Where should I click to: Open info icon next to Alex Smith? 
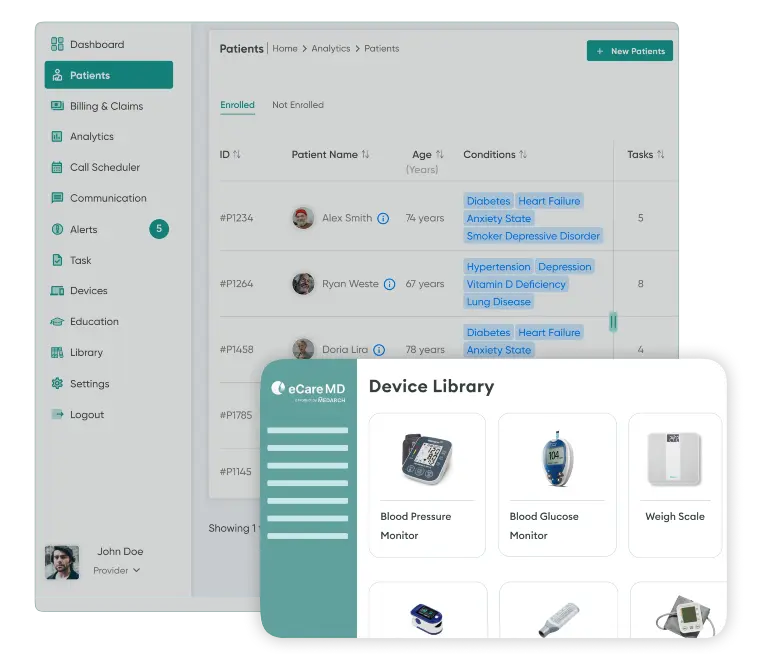point(384,218)
